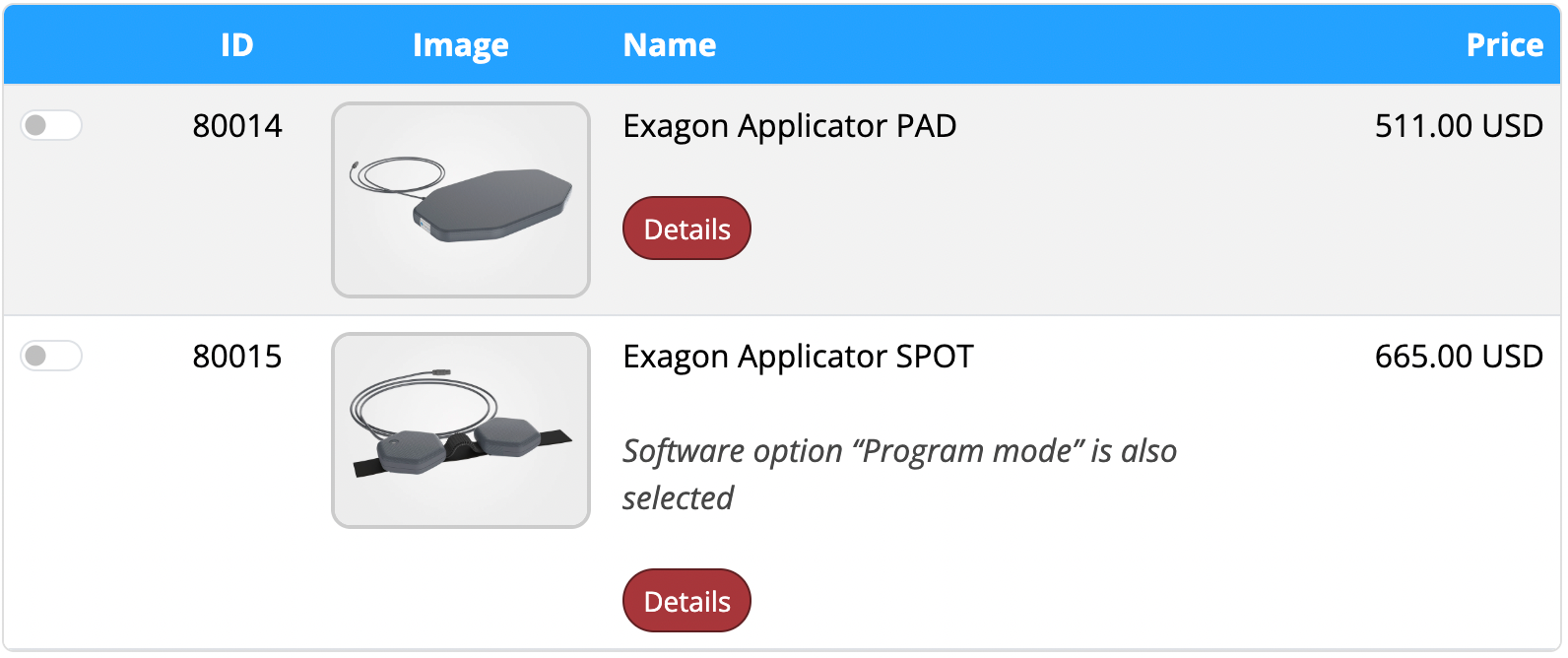Viewport: 1568px width, 658px height.
Task: Click the Program mode software option note
Action: (899, 473)
